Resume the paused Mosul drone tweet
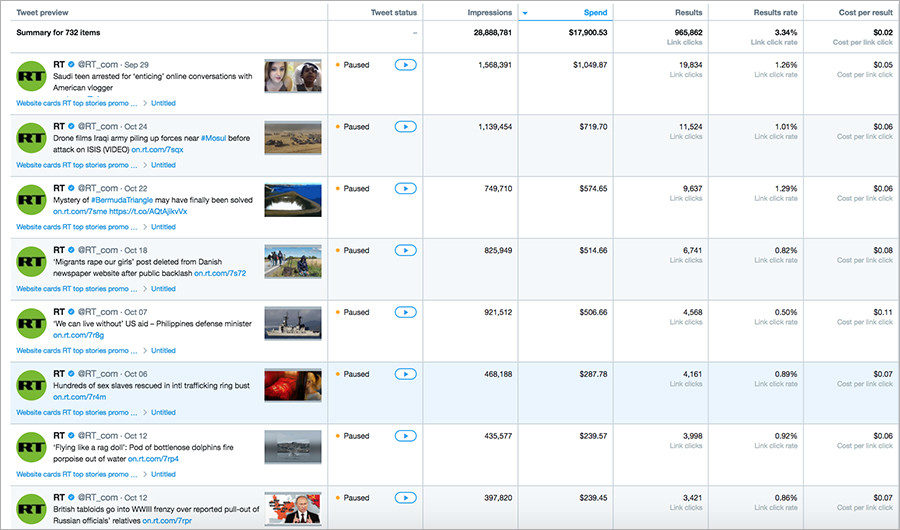Image resolution: width=900 pixels, height=530 pixels. click(405, 127)
